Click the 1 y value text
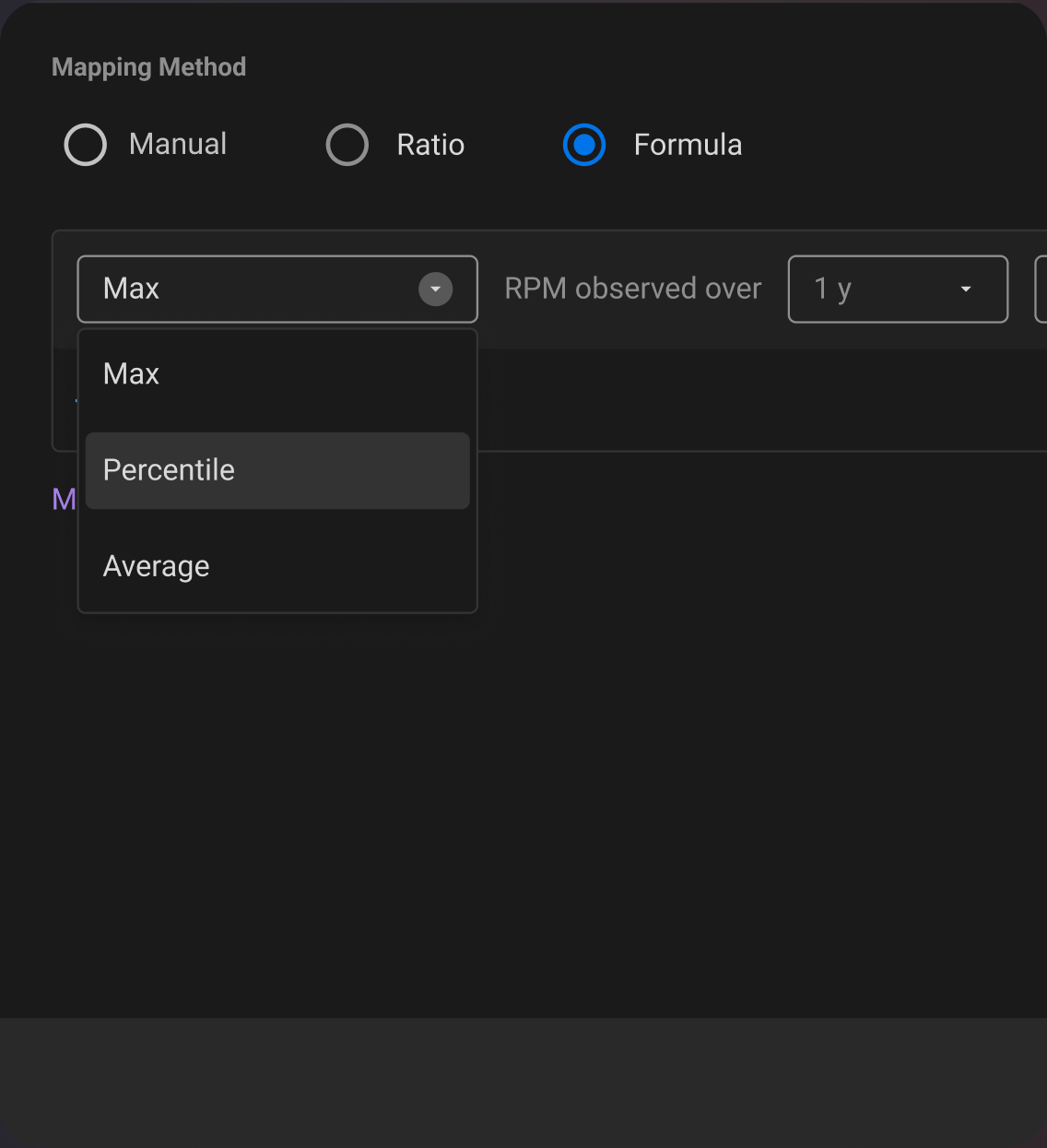 [x=829, y=289]
